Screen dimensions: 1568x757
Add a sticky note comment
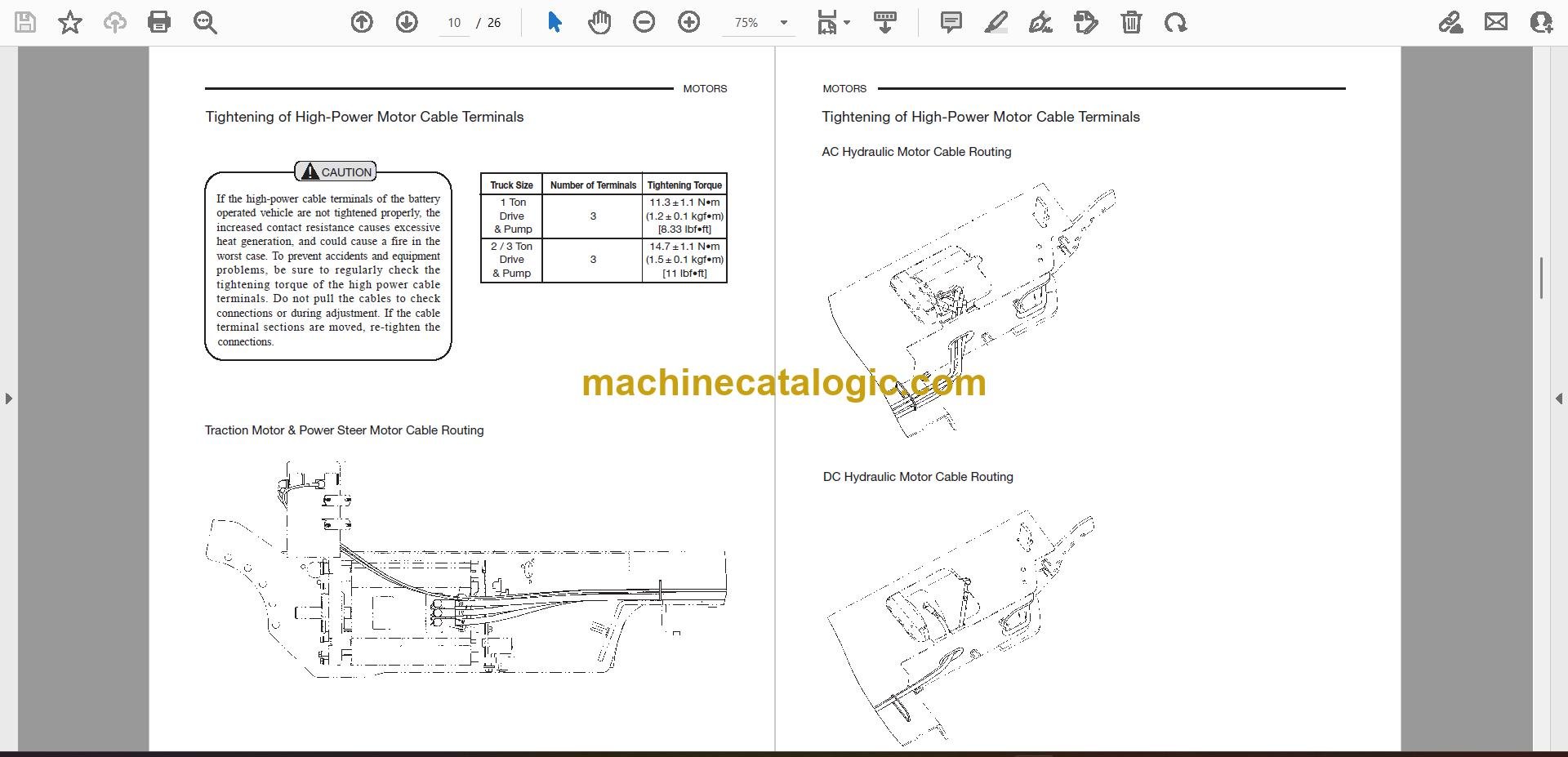point(951,22)
